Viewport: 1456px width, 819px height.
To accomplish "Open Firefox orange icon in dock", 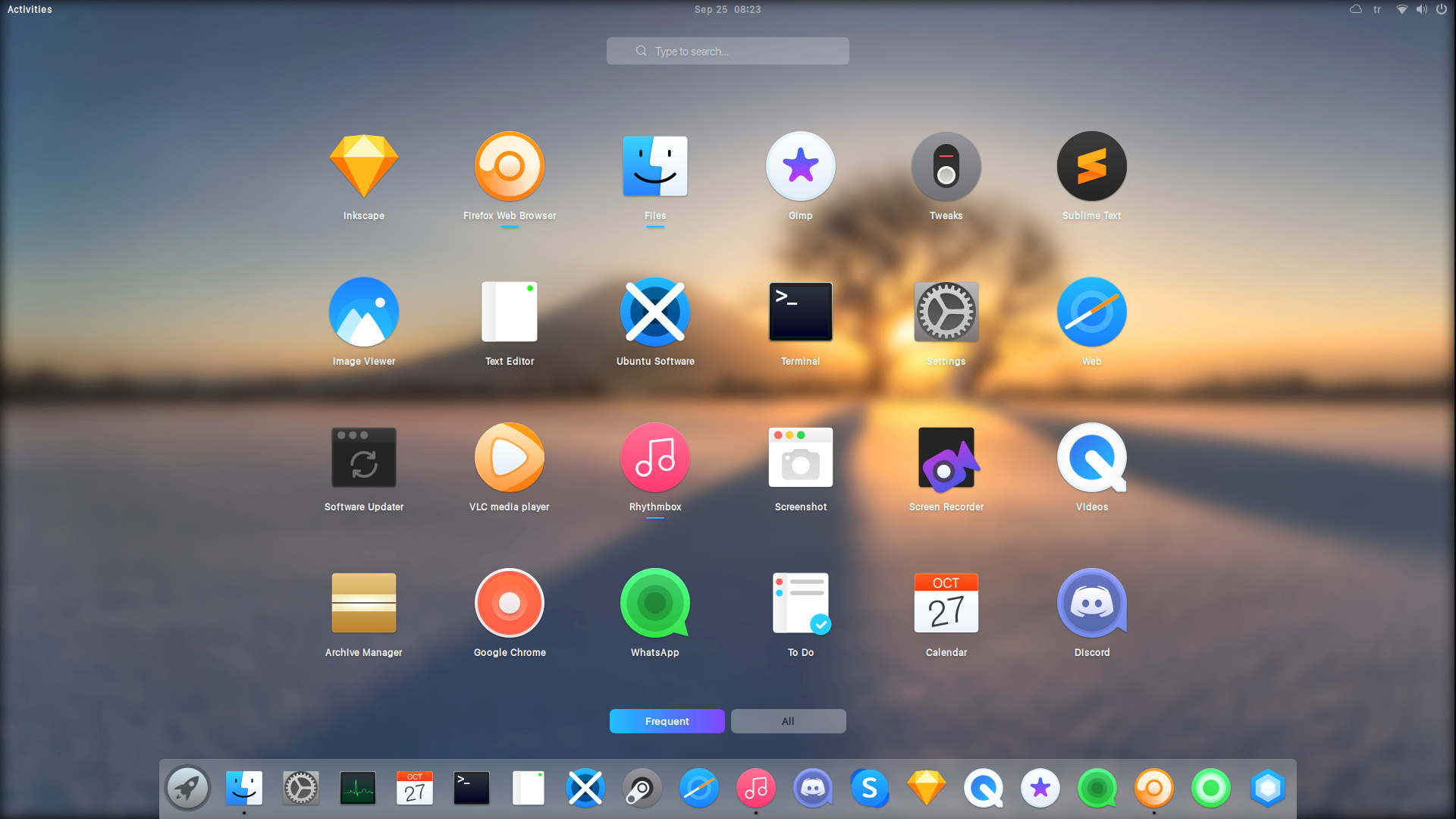I will pos(1154,789).
